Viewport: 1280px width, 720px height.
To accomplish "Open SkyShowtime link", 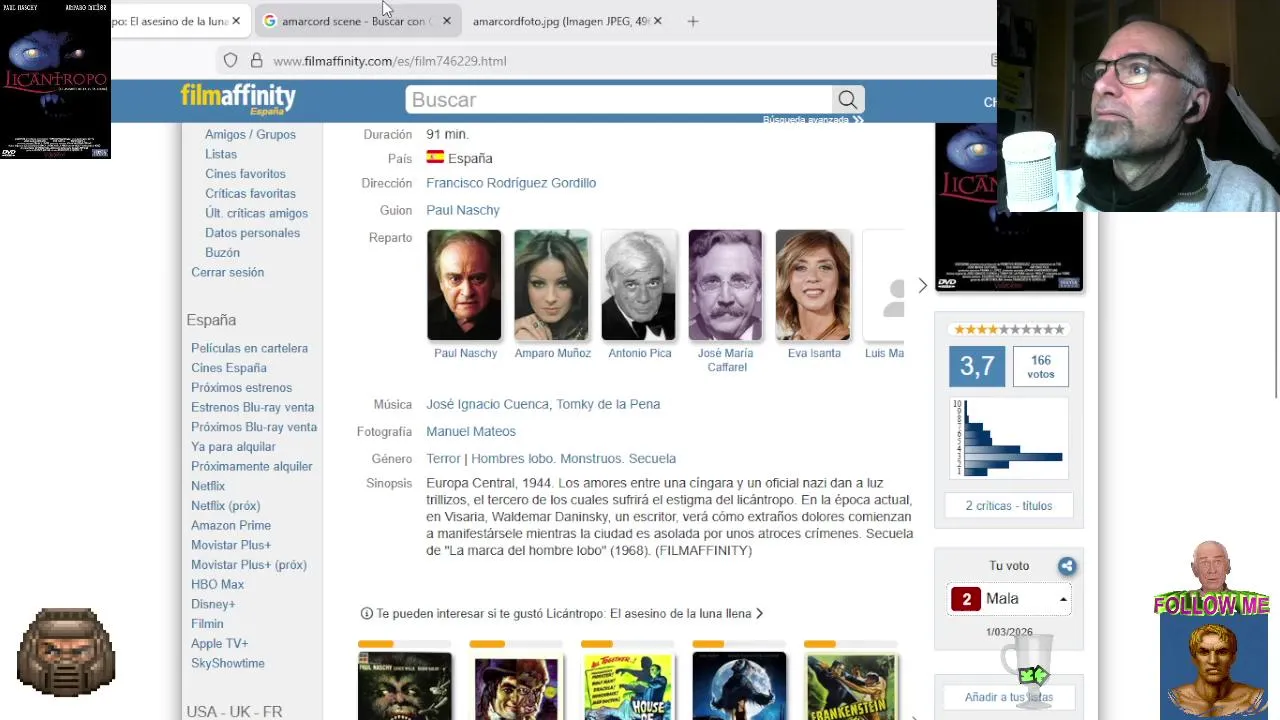I will tap(228, 663).
